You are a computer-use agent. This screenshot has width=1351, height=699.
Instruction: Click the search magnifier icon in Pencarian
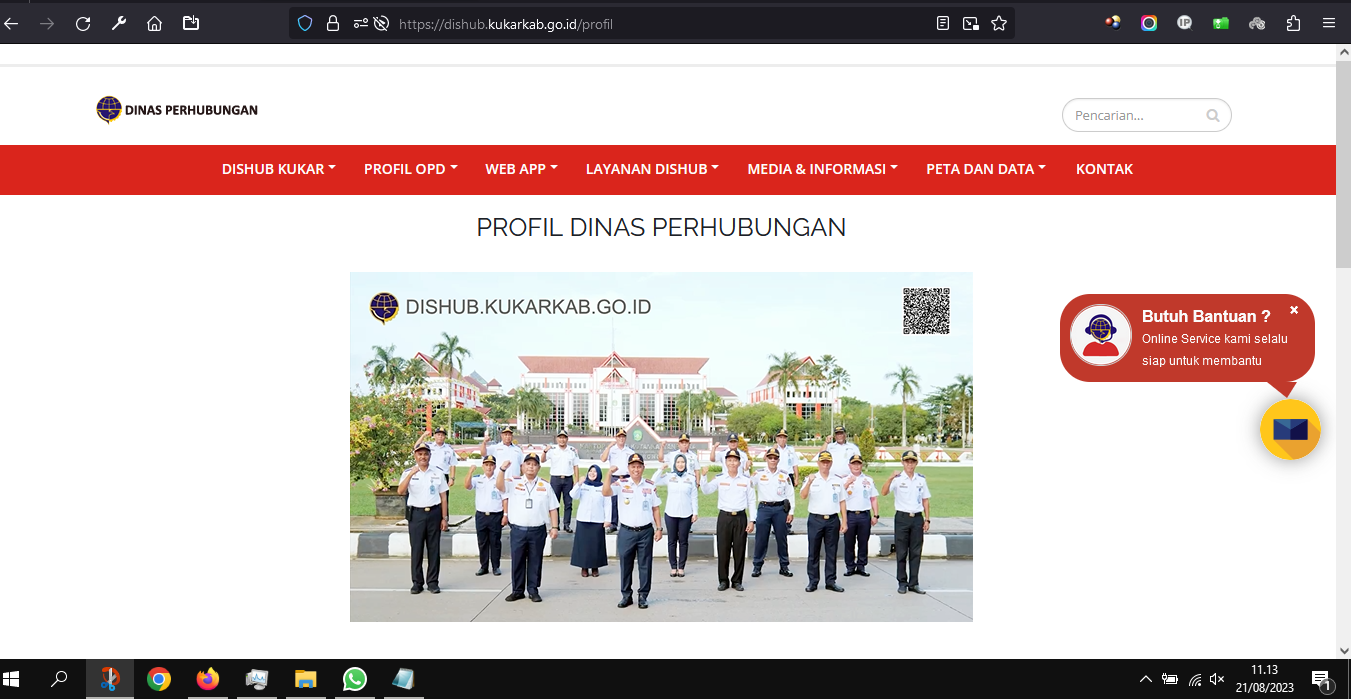coord(1213,116)
